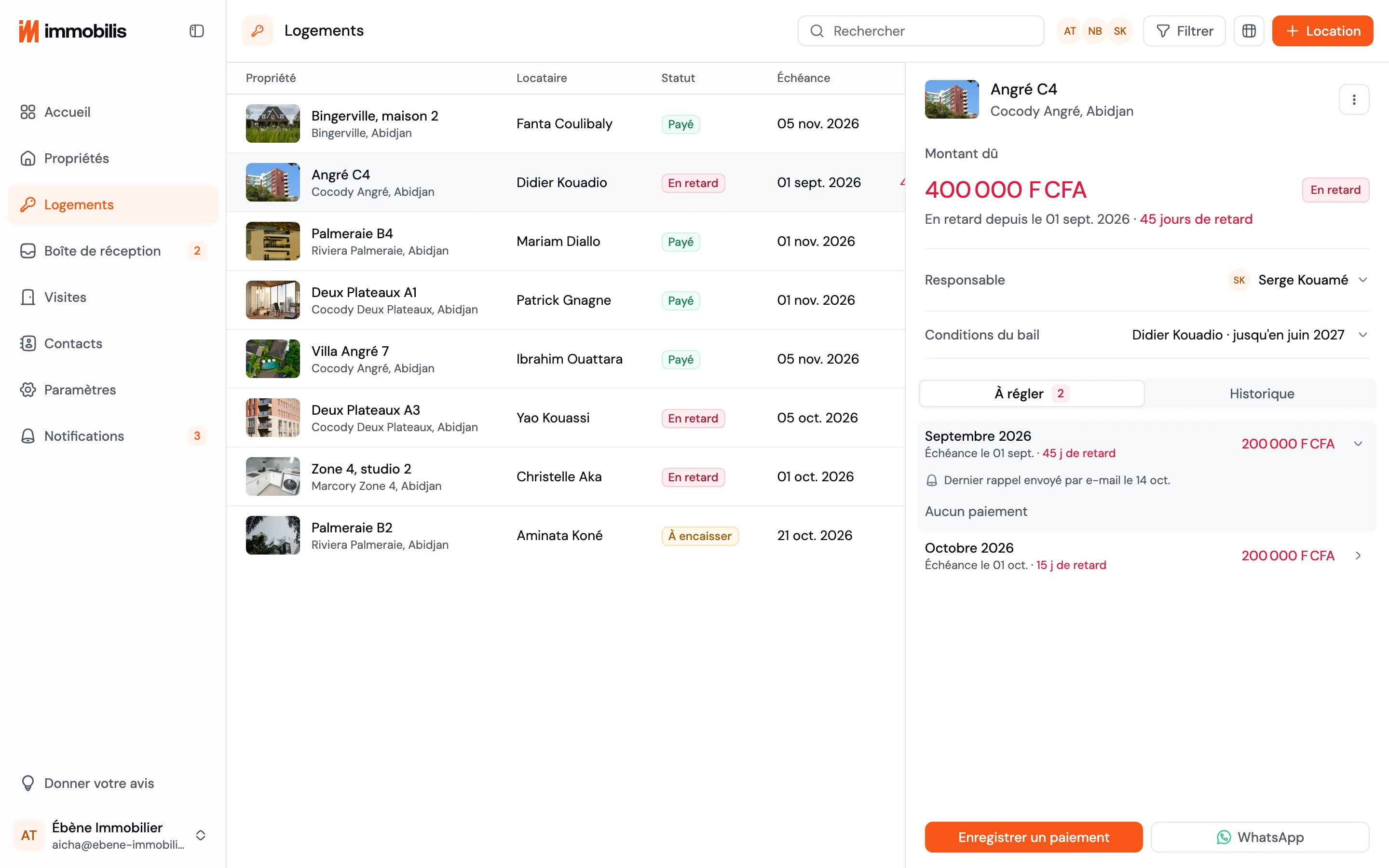
Task: Collapse the Septembre 2026 payment entry
Action: pos(1358,444)
